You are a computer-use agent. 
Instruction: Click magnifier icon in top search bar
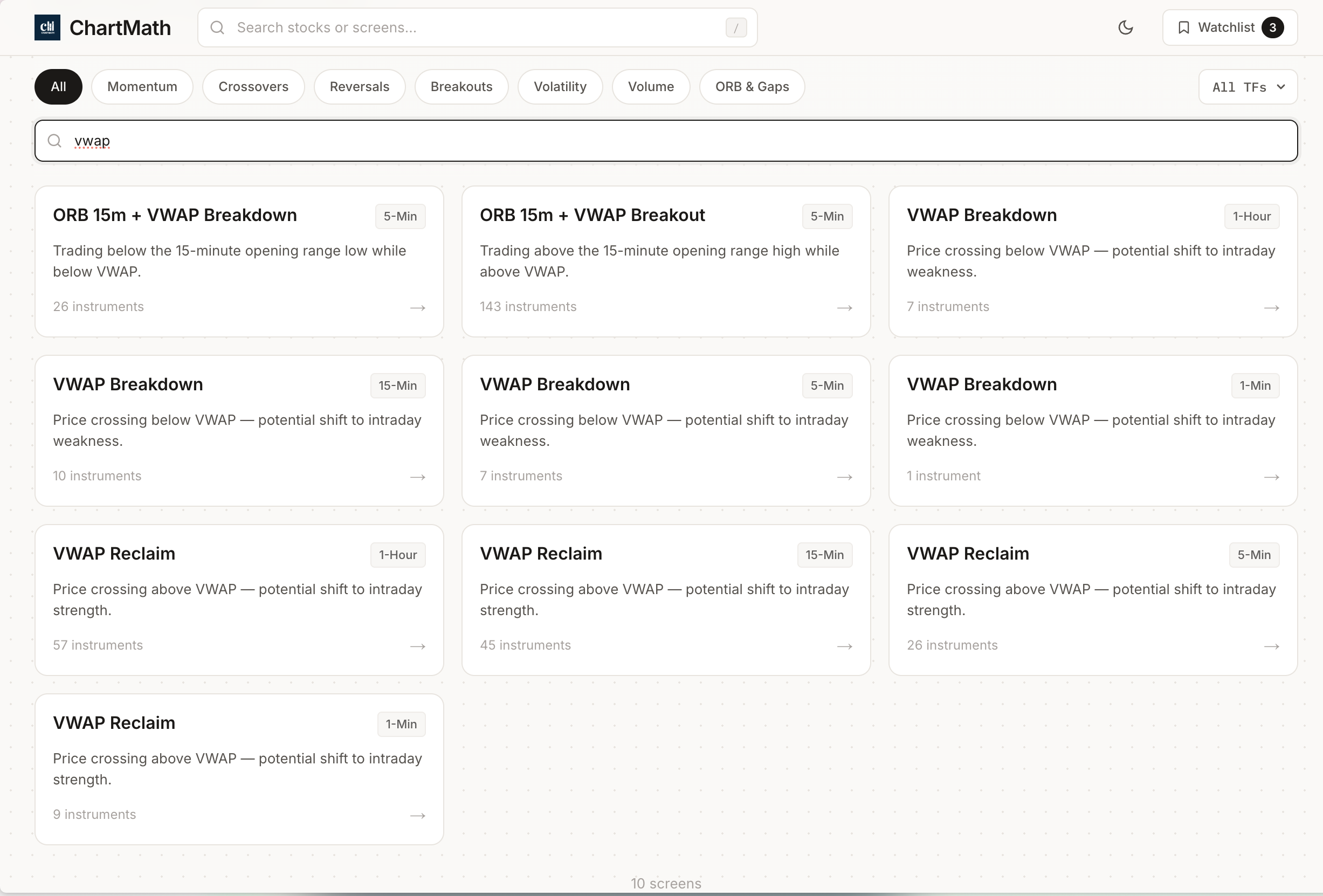pos(217,27)
